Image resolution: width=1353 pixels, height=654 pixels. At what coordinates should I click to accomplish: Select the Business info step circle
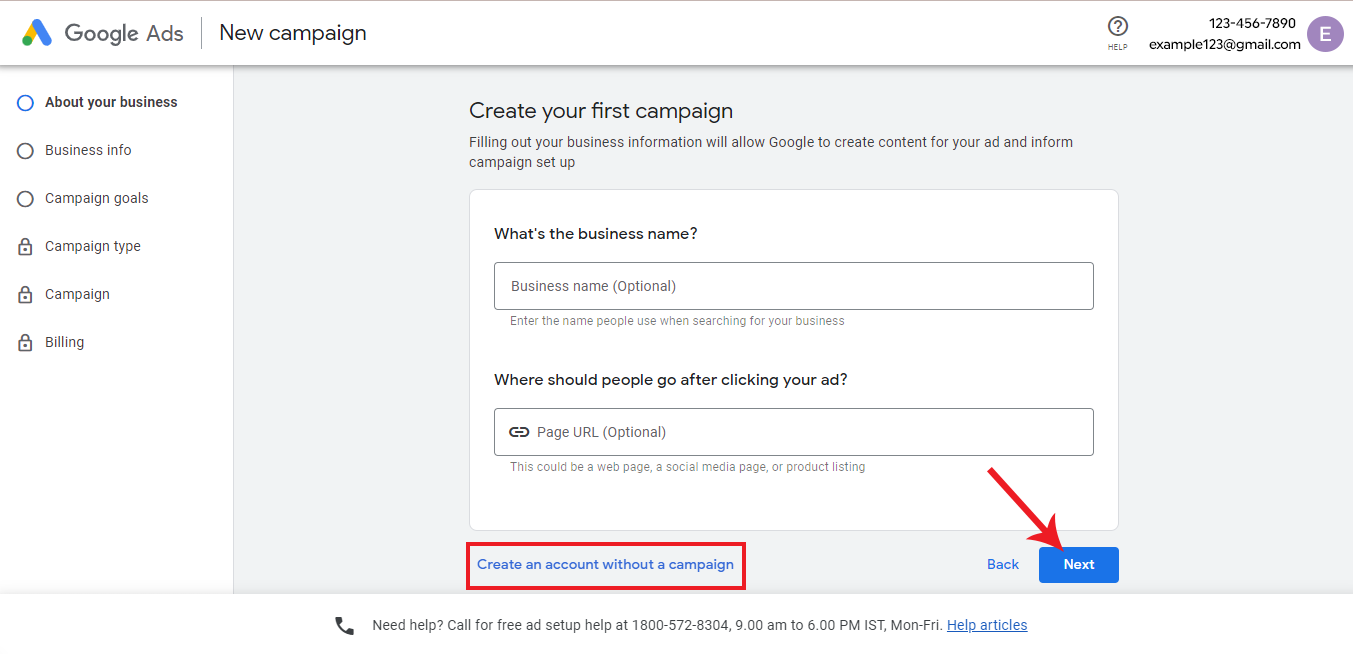(26, 150)
